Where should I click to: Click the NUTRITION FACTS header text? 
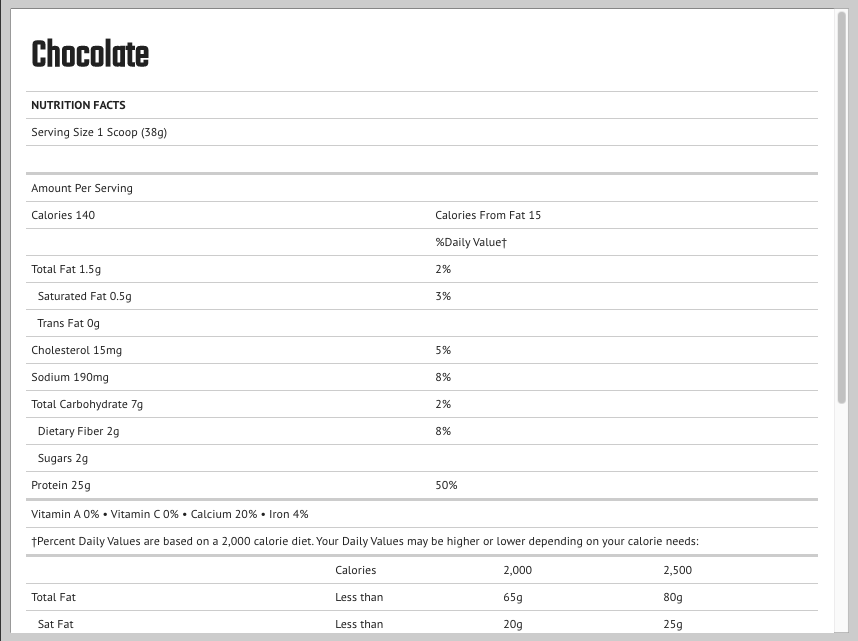pyautogui.click(x=78, y=105)
